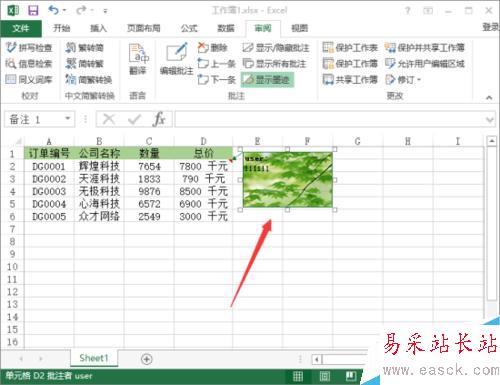Open 简繁转换 dialog
The image size is (500, 385).
(89, 79)
